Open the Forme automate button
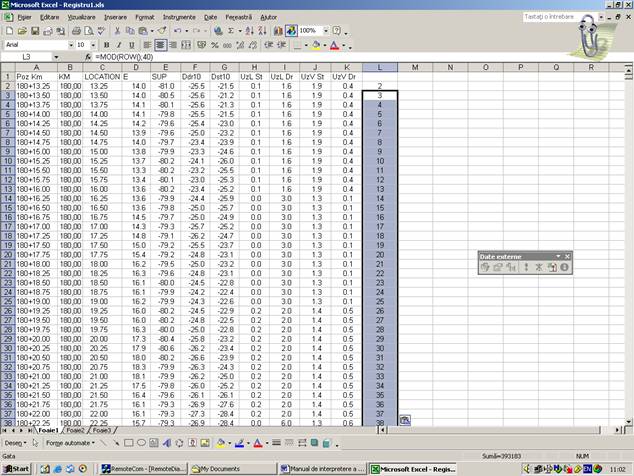This screenshot has height=476, width=634. coord(70,442)
